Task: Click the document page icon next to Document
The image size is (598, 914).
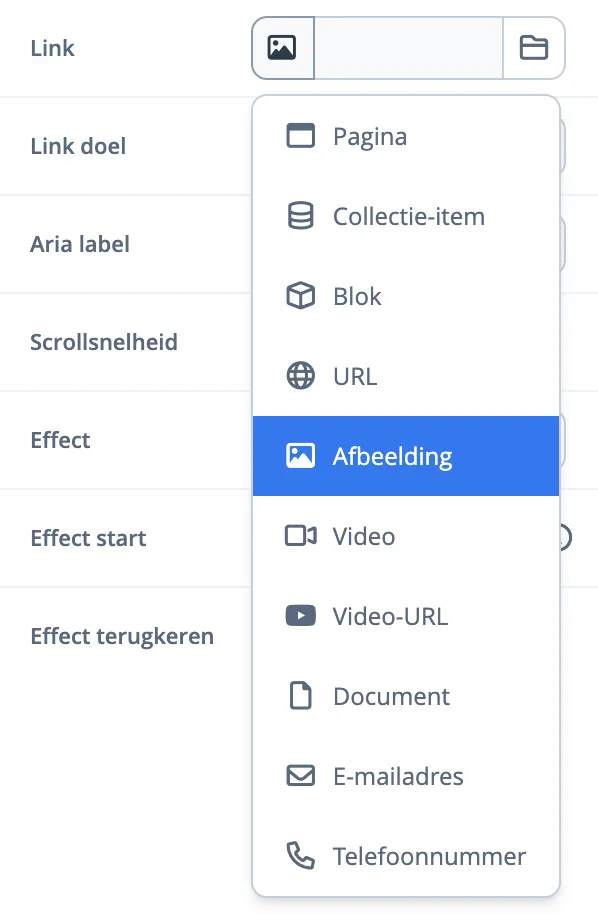Action: pyautogui.click(x=300, y=696)
